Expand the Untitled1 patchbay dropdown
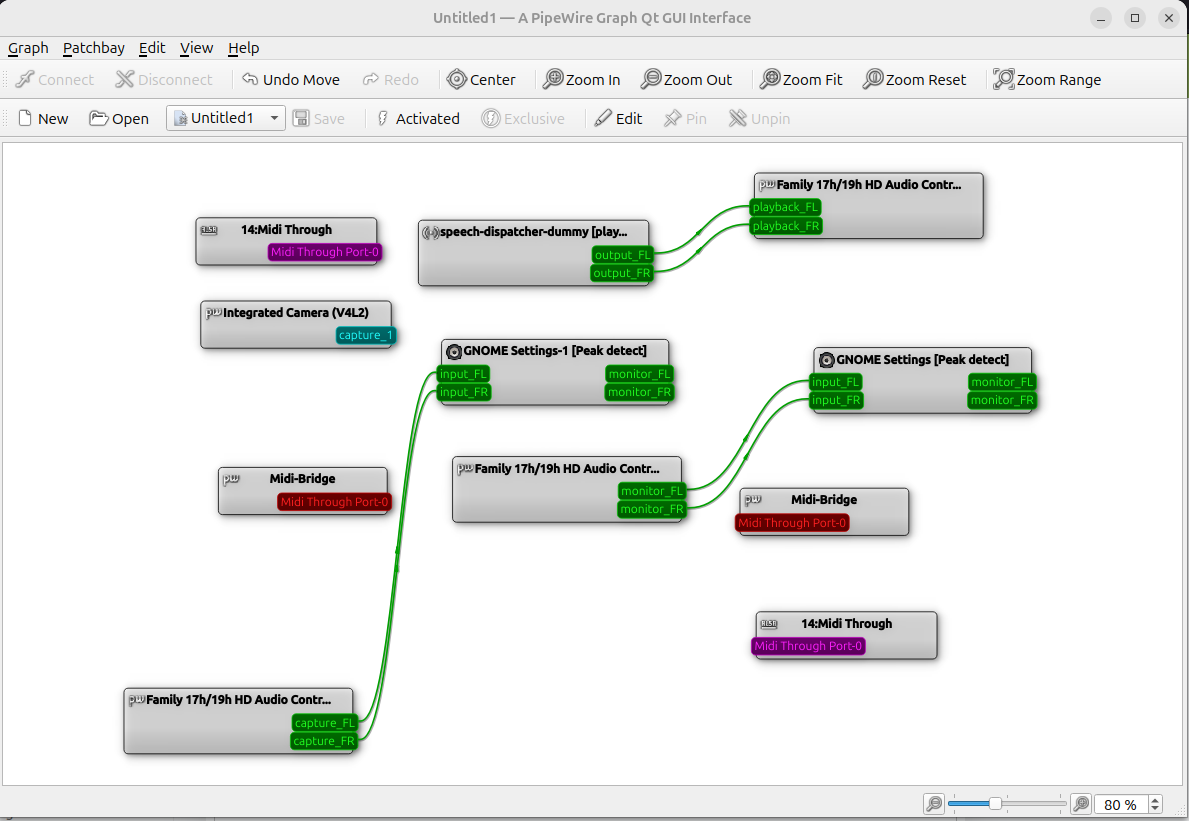 coord(274,119)
